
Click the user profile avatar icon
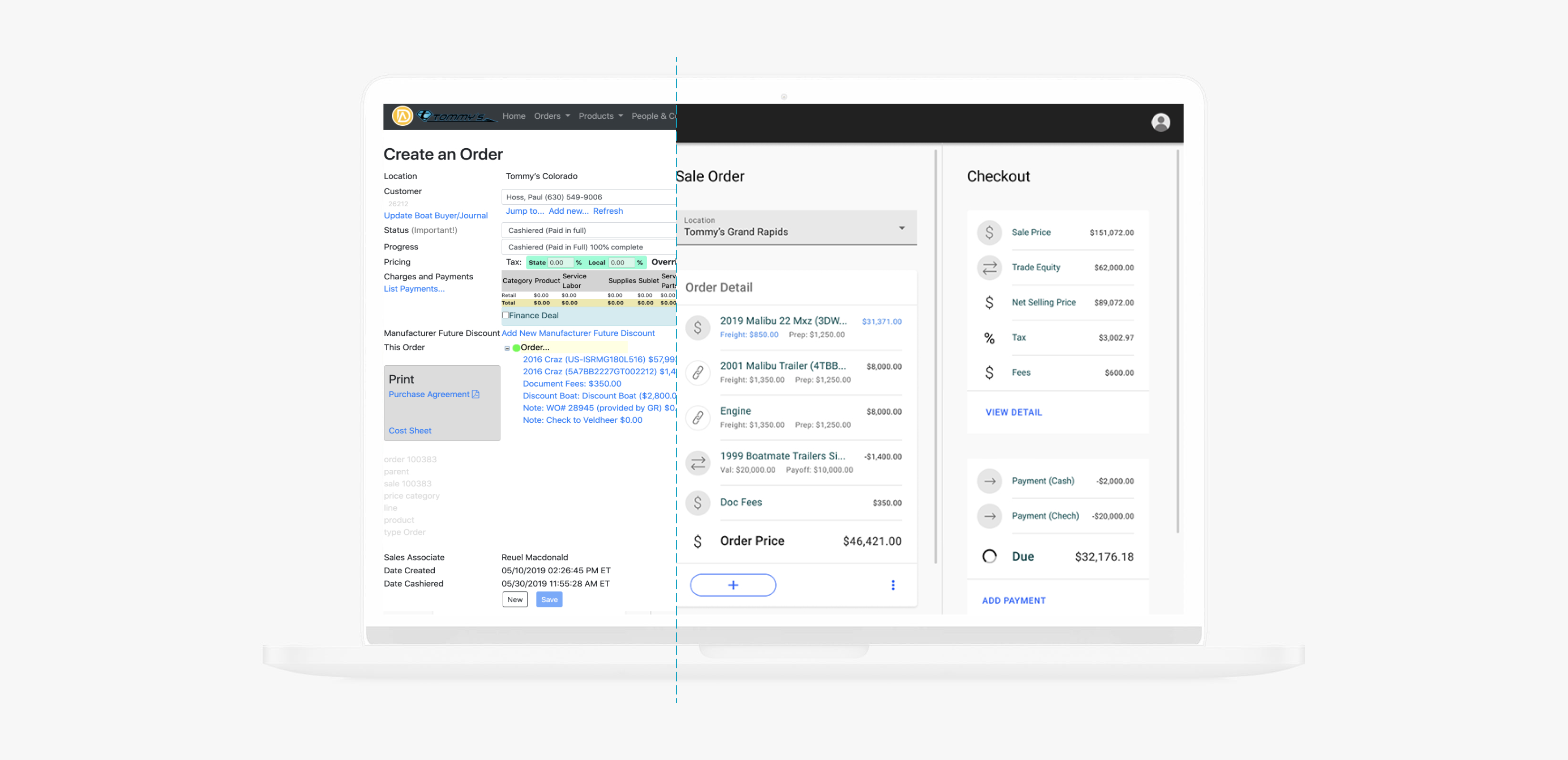tap(1160, 122)
